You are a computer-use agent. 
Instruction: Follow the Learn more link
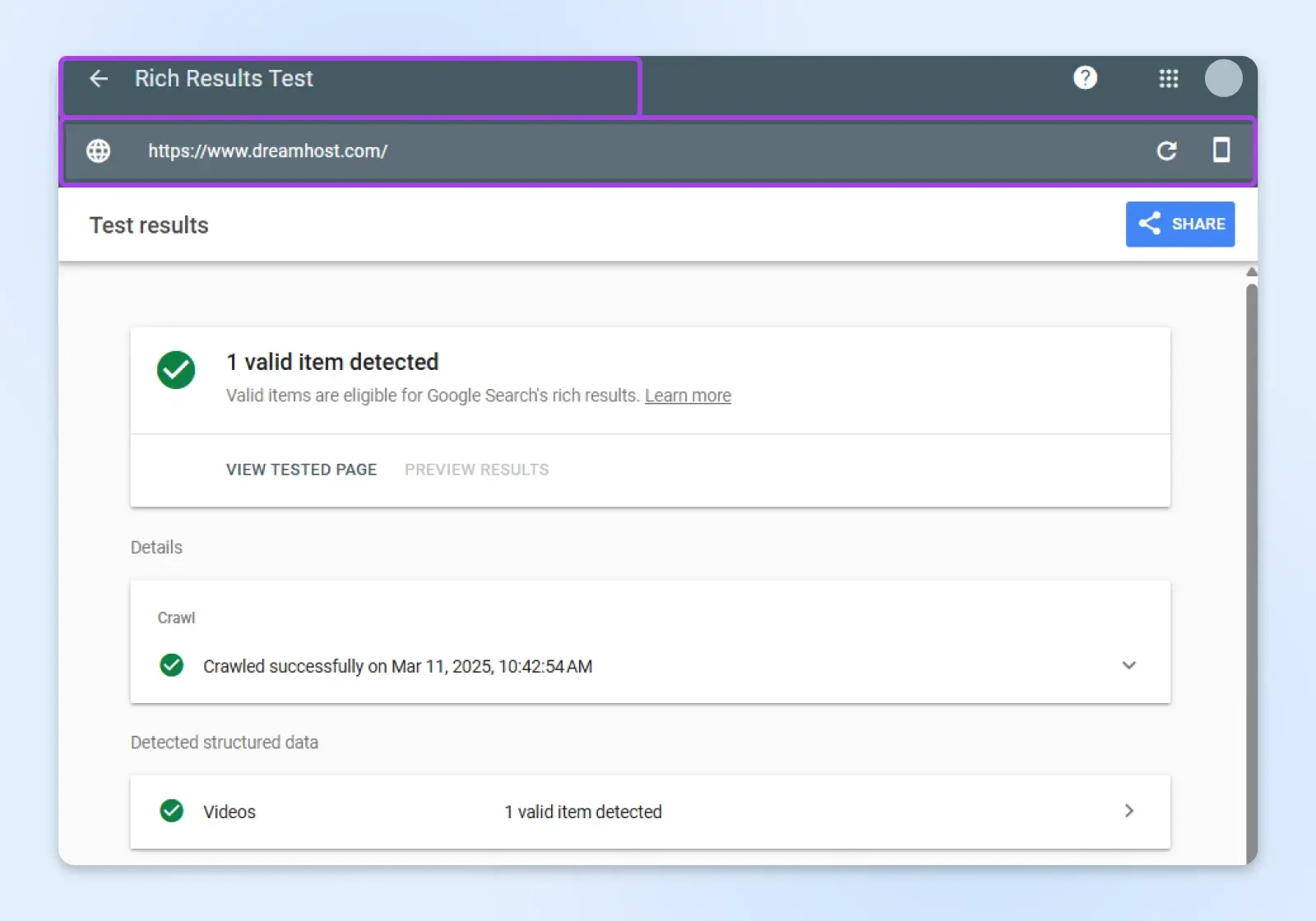tap(688, 396)
